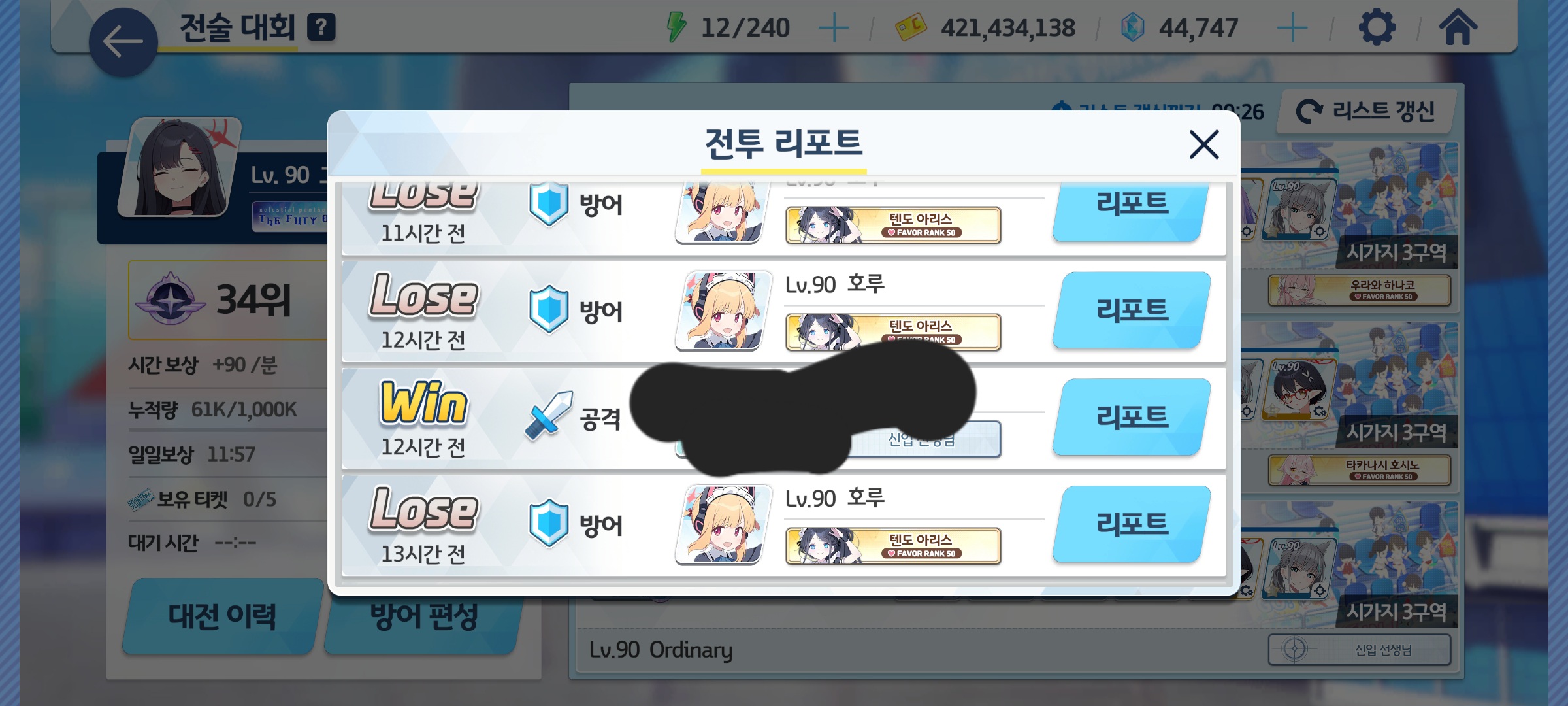Image resolution: width=1568 pixels, height=706 pixels.
Task: Open 리포트 for the 13시간 전 loss
Action: (1132, 524)
